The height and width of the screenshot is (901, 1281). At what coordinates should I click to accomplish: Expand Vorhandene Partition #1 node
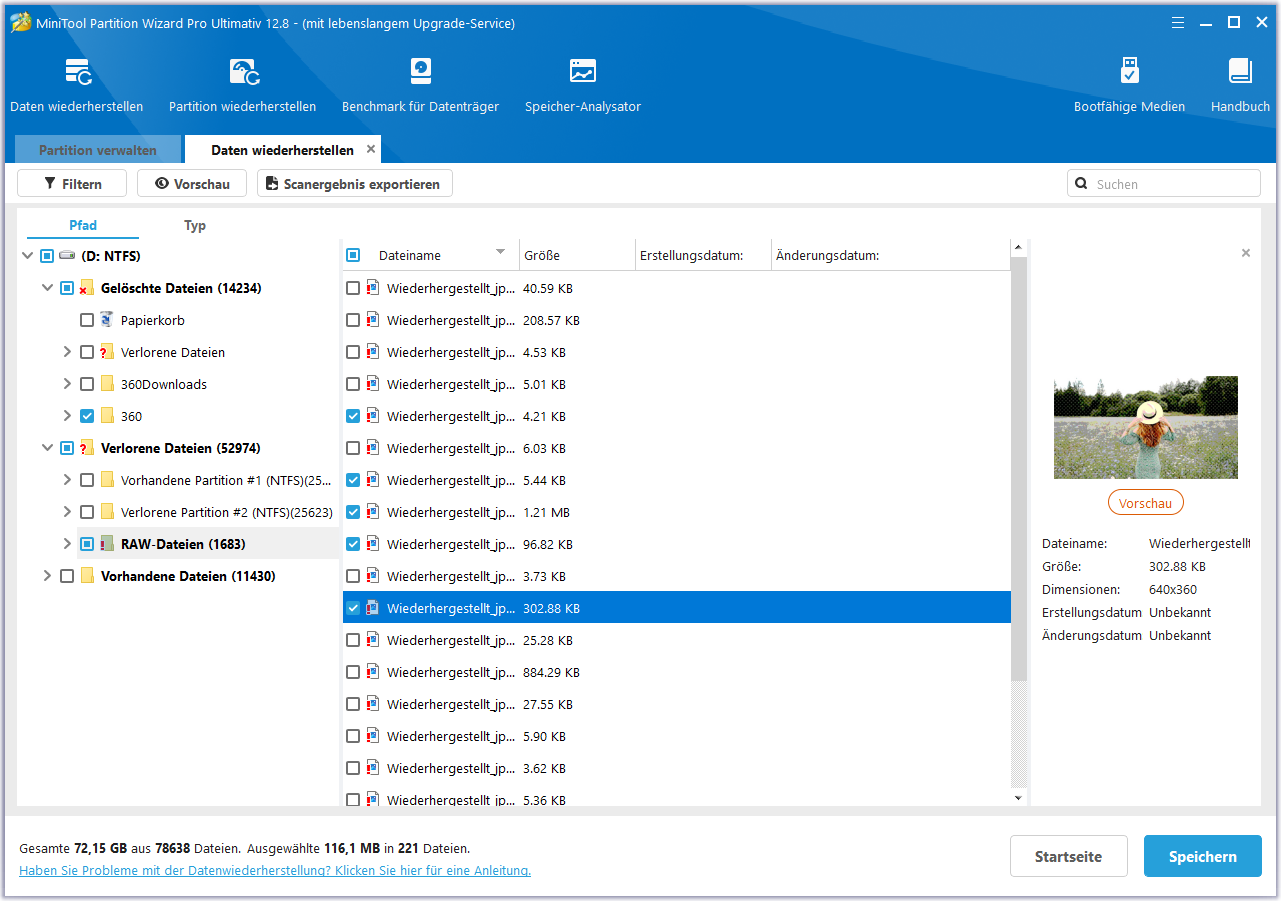[x=67, y=480]
